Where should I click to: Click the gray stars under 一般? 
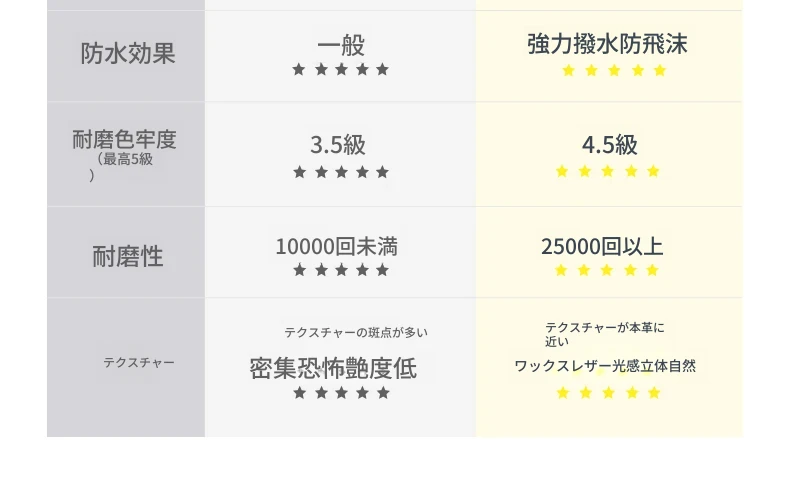341,70
